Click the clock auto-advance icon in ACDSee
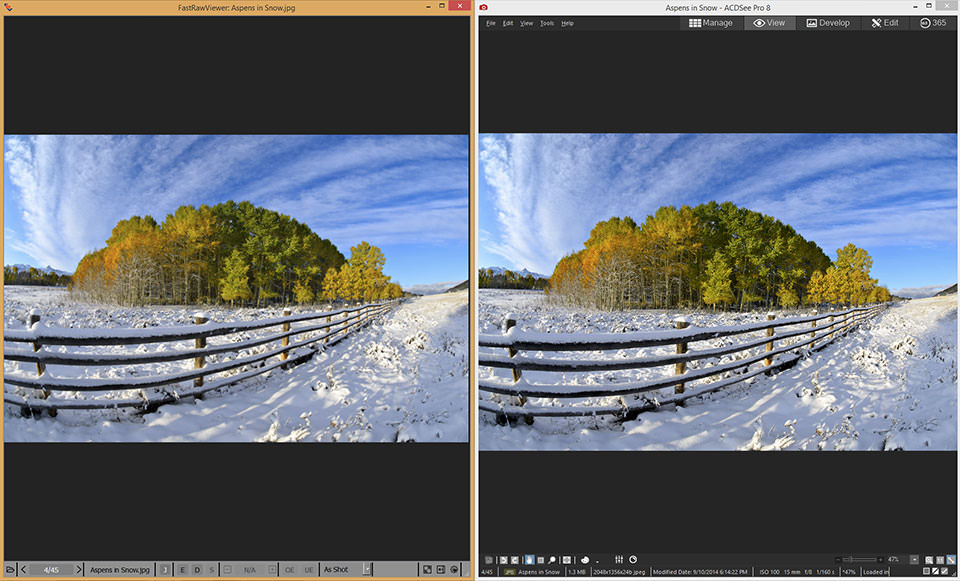Screen dimensions: 960x581 coord(633,560)
